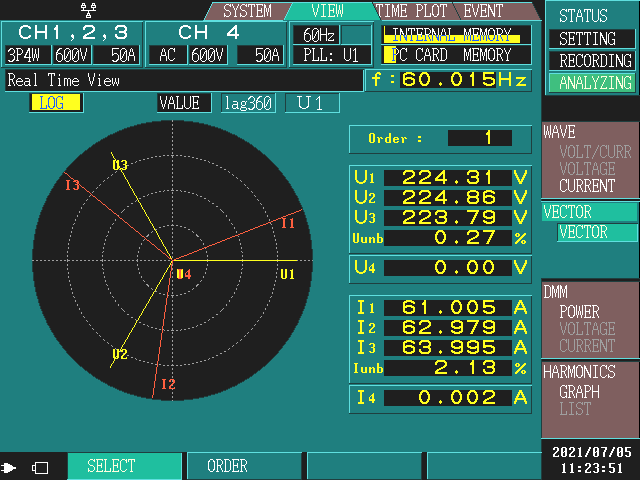Screen dimensions: 640x480
Task: Click CH 4 50A current range
Action: (x=260, y=55)
